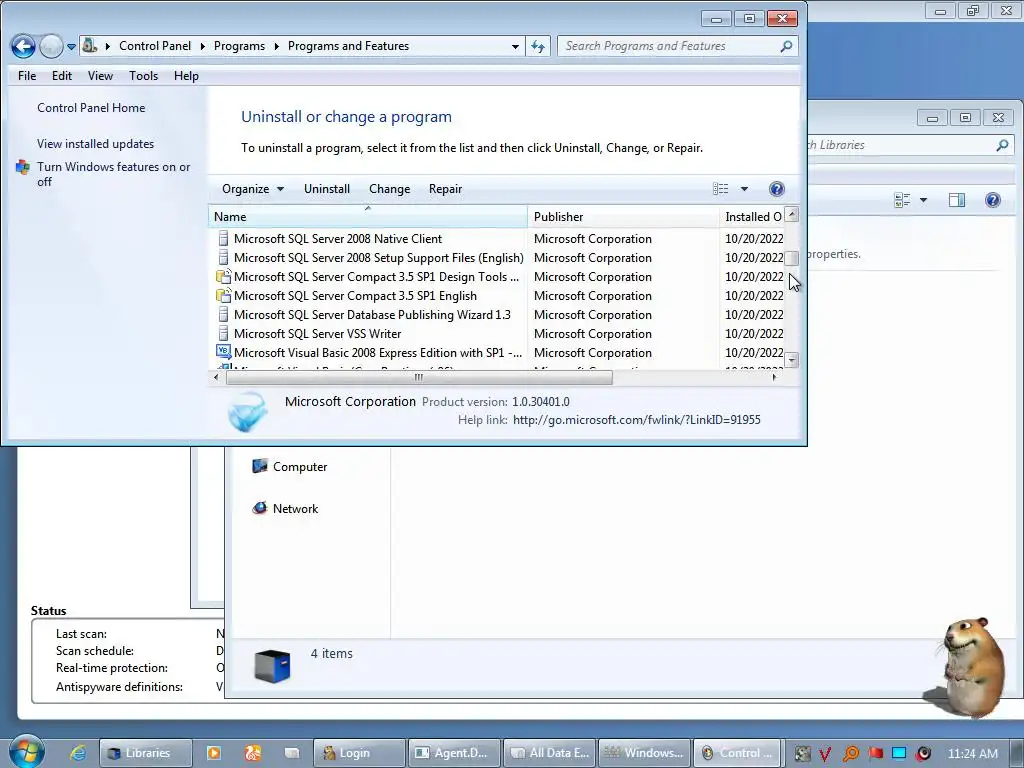Screen dimensions: 1024x768
Task: Click the Uninstall toolbar button
Action: [x=327, y=189]
